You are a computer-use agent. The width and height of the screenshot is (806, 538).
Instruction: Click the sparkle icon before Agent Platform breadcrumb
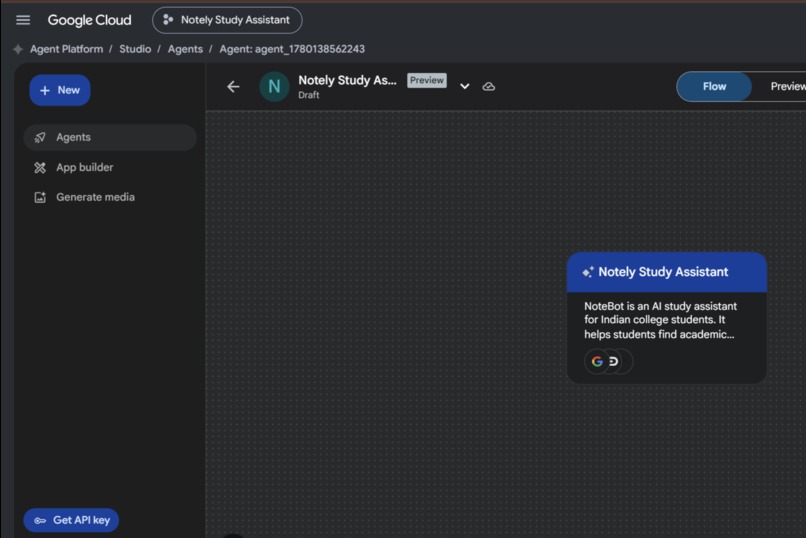pos(18,49)
